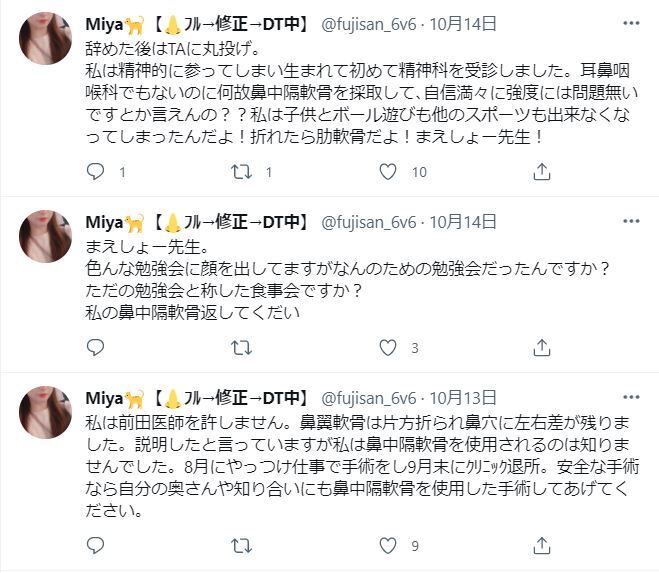Reply to the tweet about 前田医師
Viewport: 659px width, 573px height.
pos(95,546)
